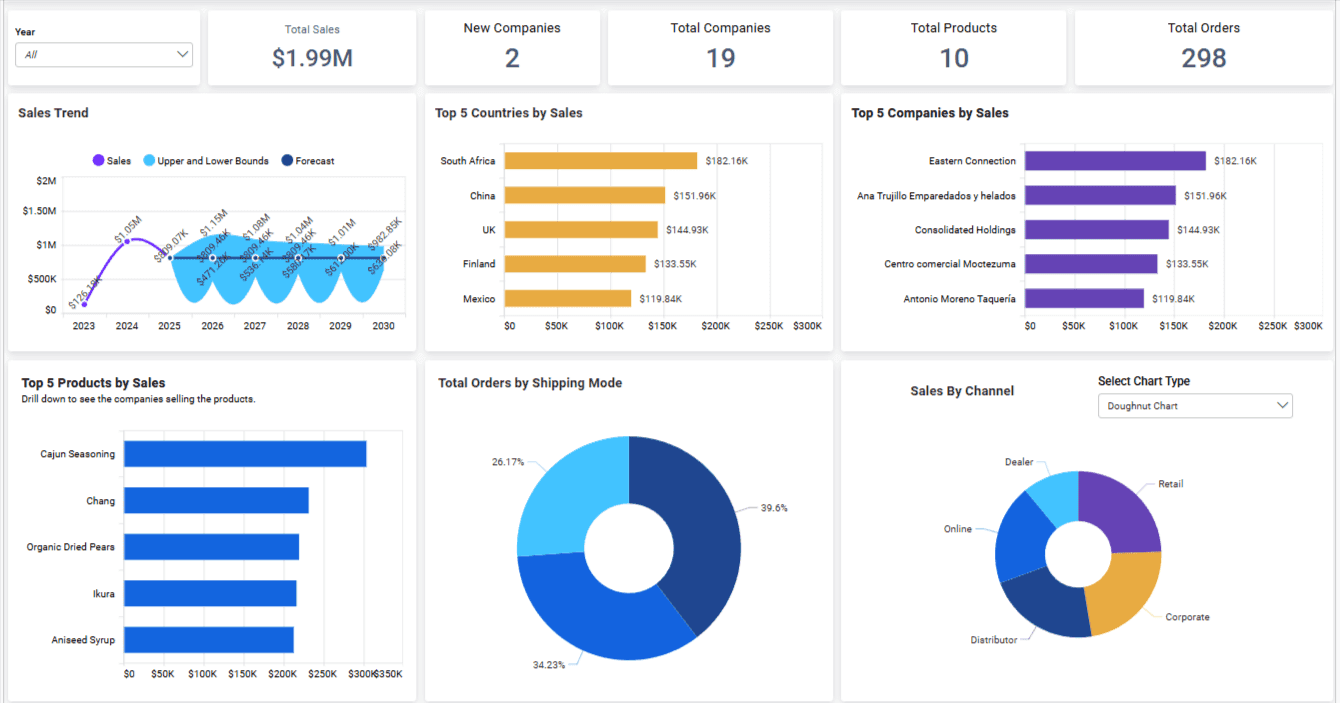Toggle Upper and Lower Bounds legend item
This screenshot has height=703, width=1340.
point(205,160)
